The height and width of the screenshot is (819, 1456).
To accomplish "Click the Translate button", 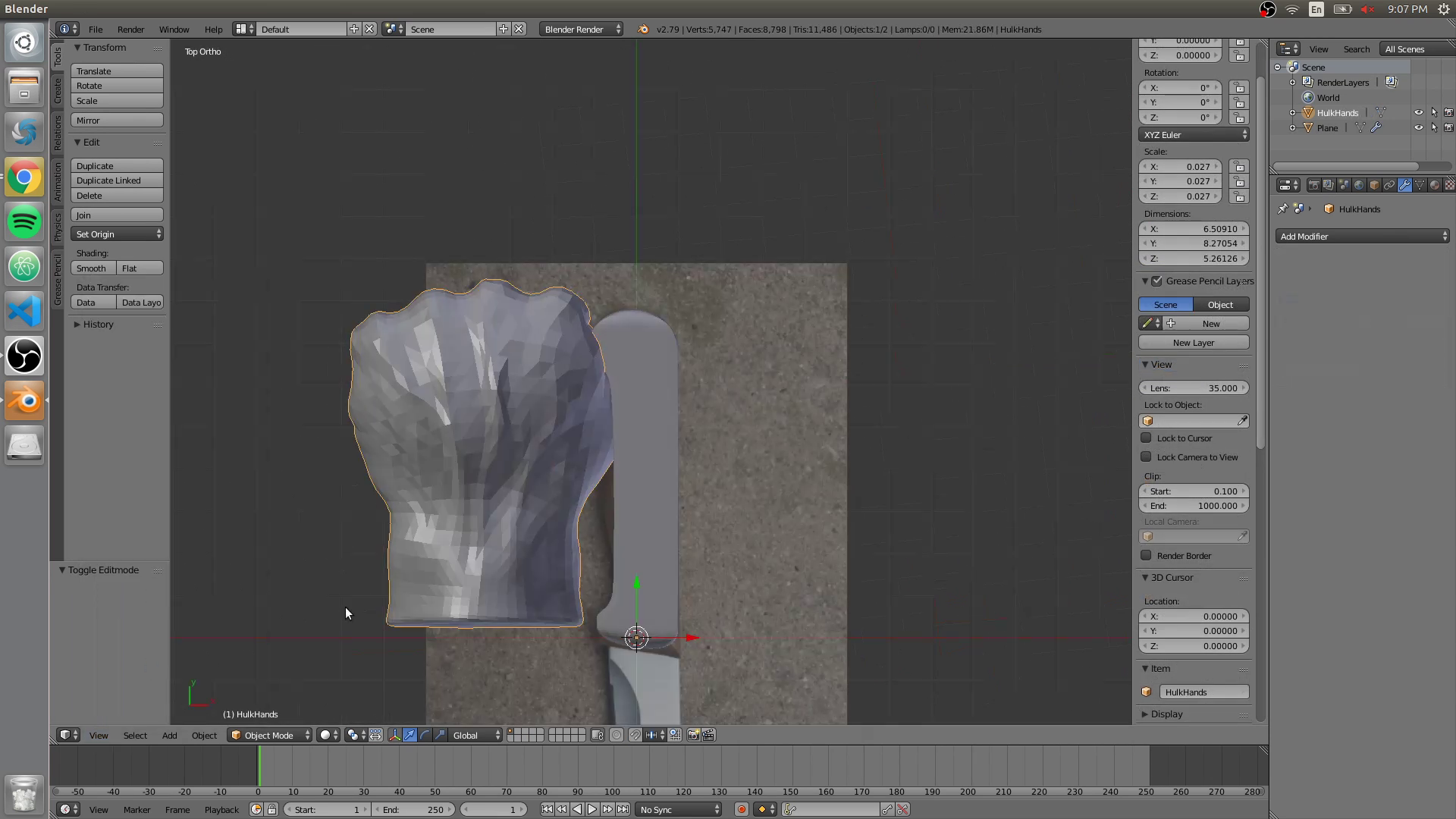I will click(x=118, y=71).
